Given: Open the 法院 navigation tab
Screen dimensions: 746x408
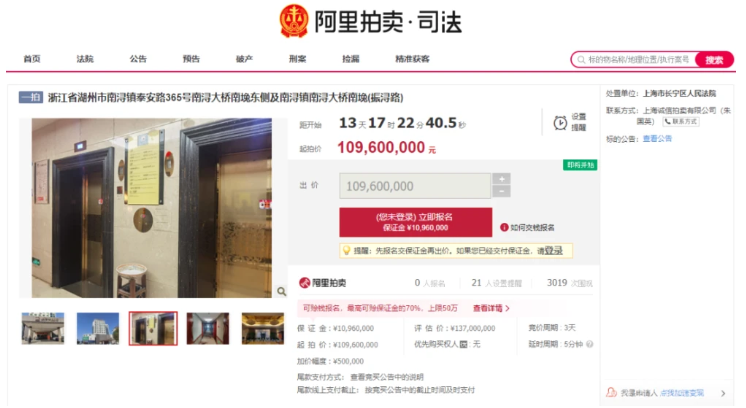Looking at the screenshot, I should click(x=85, y=58).
